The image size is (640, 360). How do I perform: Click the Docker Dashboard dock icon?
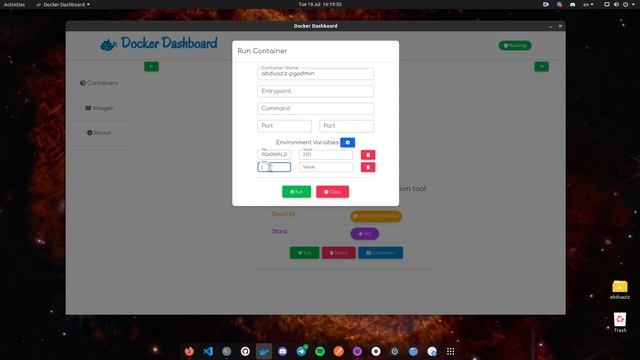click(264, 351)
